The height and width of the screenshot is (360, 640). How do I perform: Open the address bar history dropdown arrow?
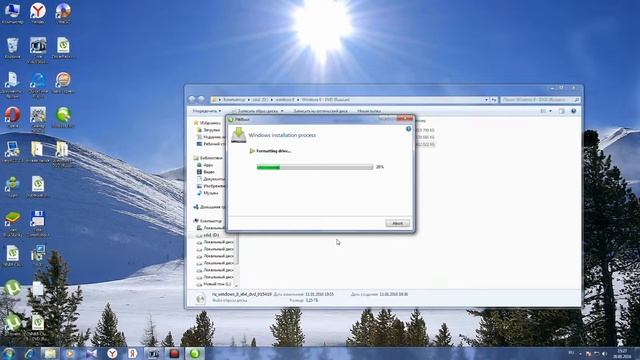coord(487,100)
